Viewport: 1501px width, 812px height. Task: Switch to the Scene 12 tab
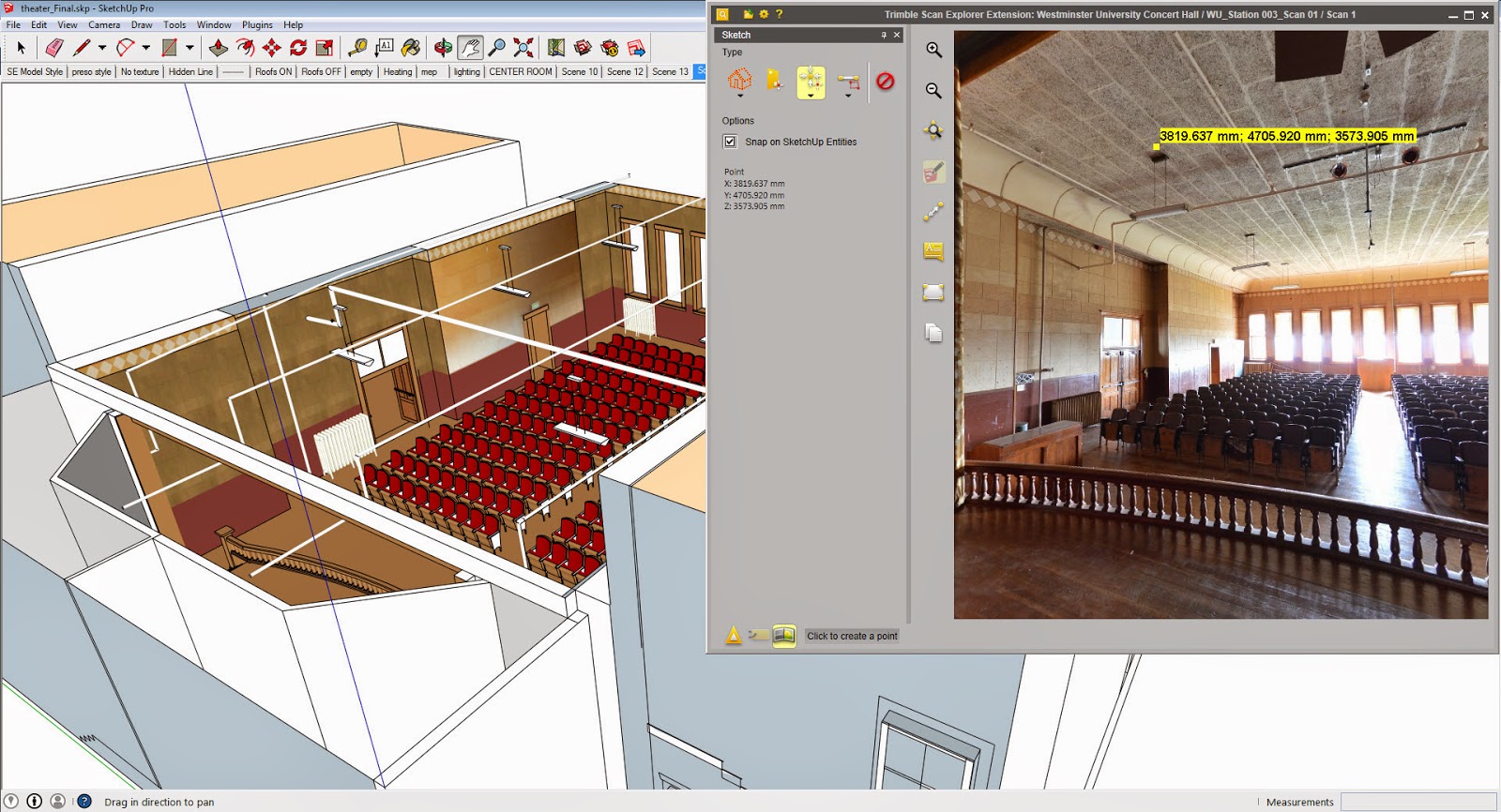point(625,72)
